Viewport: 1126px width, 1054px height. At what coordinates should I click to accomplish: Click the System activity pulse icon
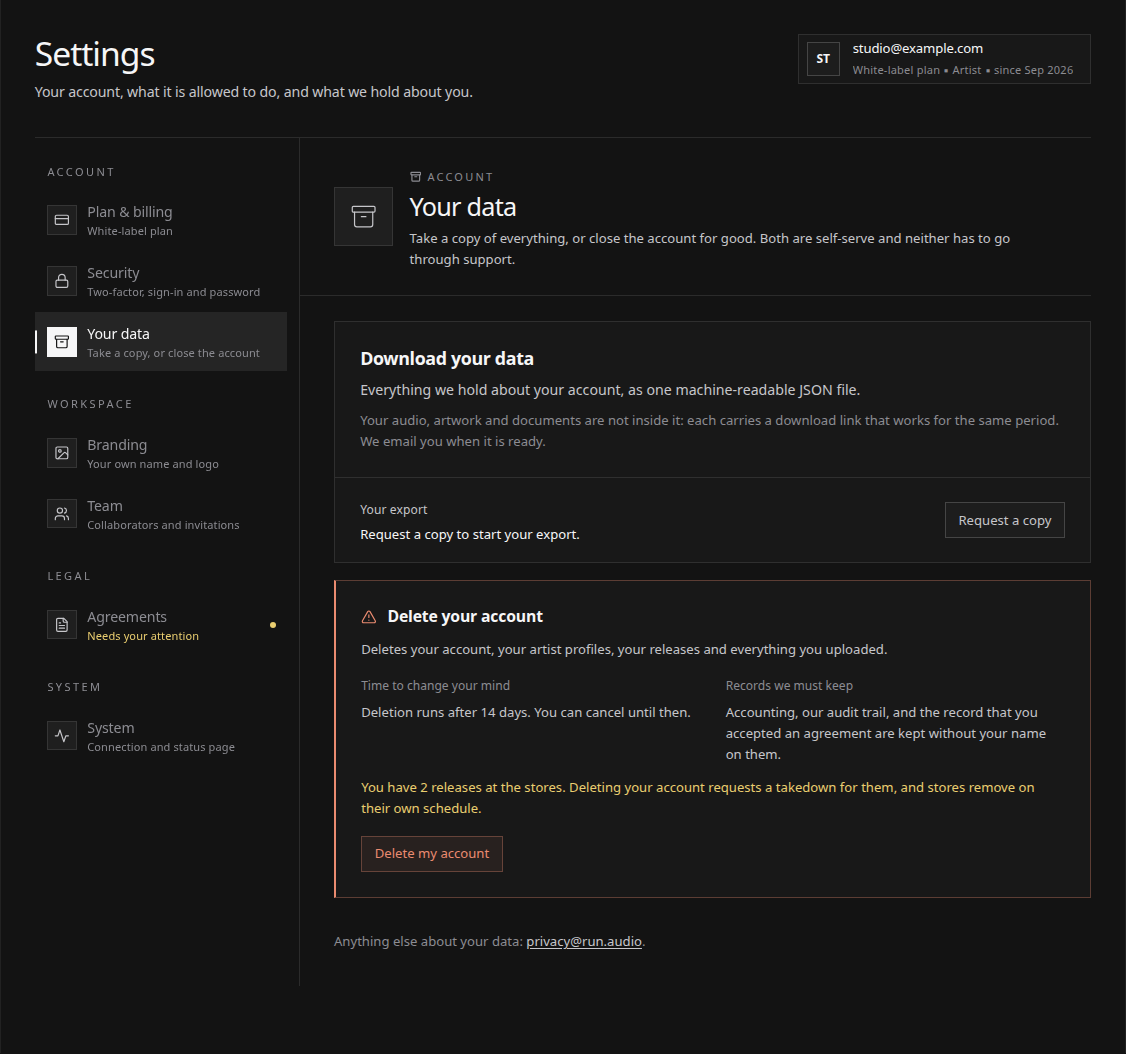point(62,736)
